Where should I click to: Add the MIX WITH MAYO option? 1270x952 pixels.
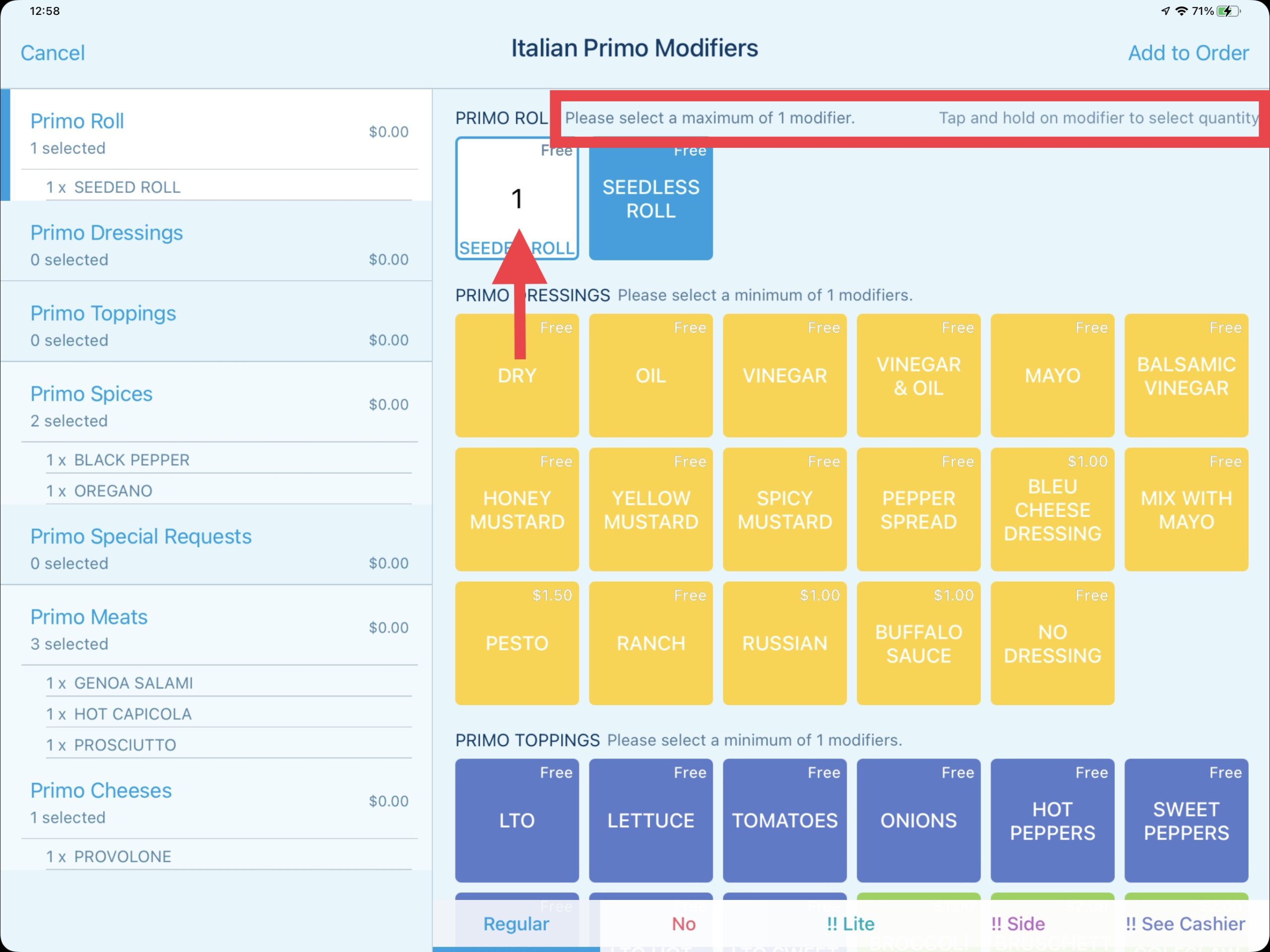tap(1186, 509)
